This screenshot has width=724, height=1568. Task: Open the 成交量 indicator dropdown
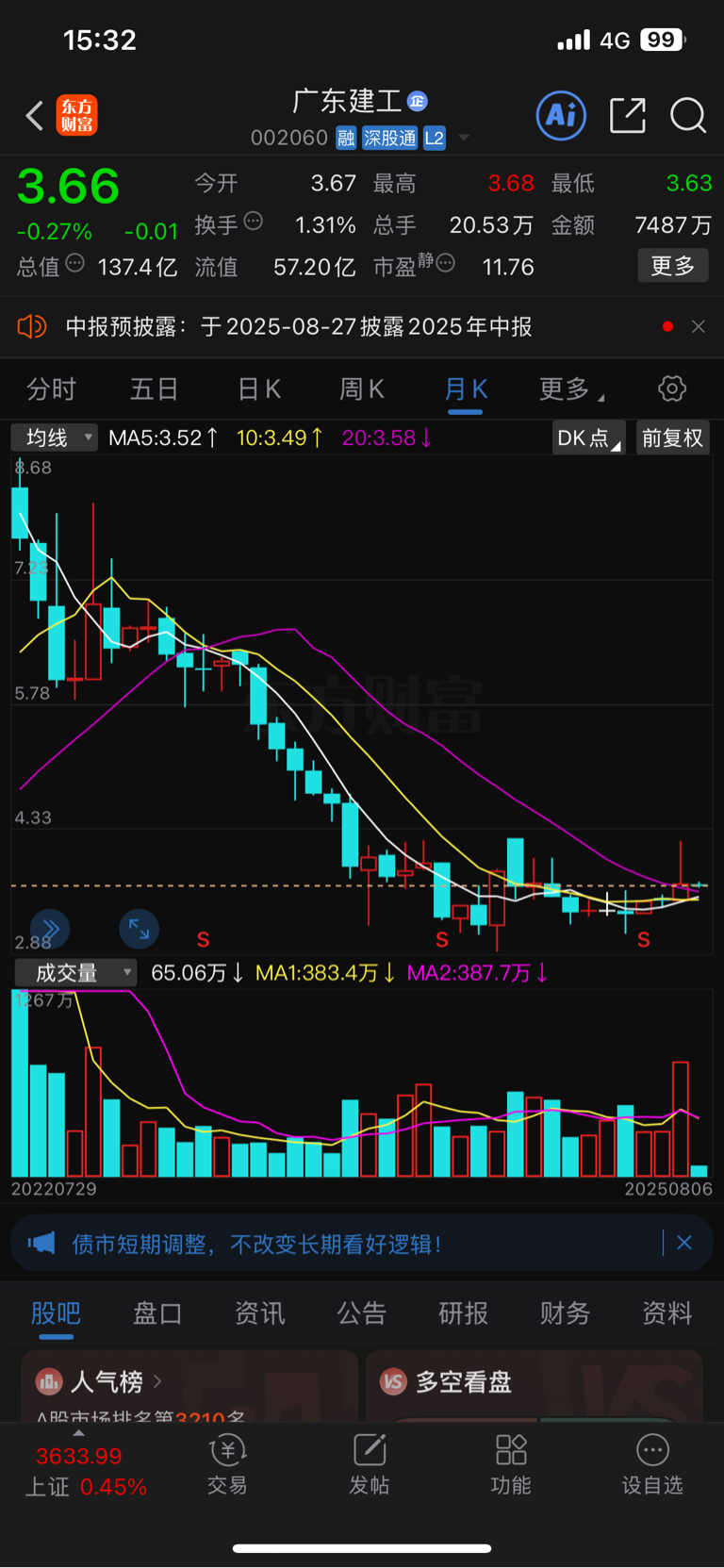coord(75,972)
